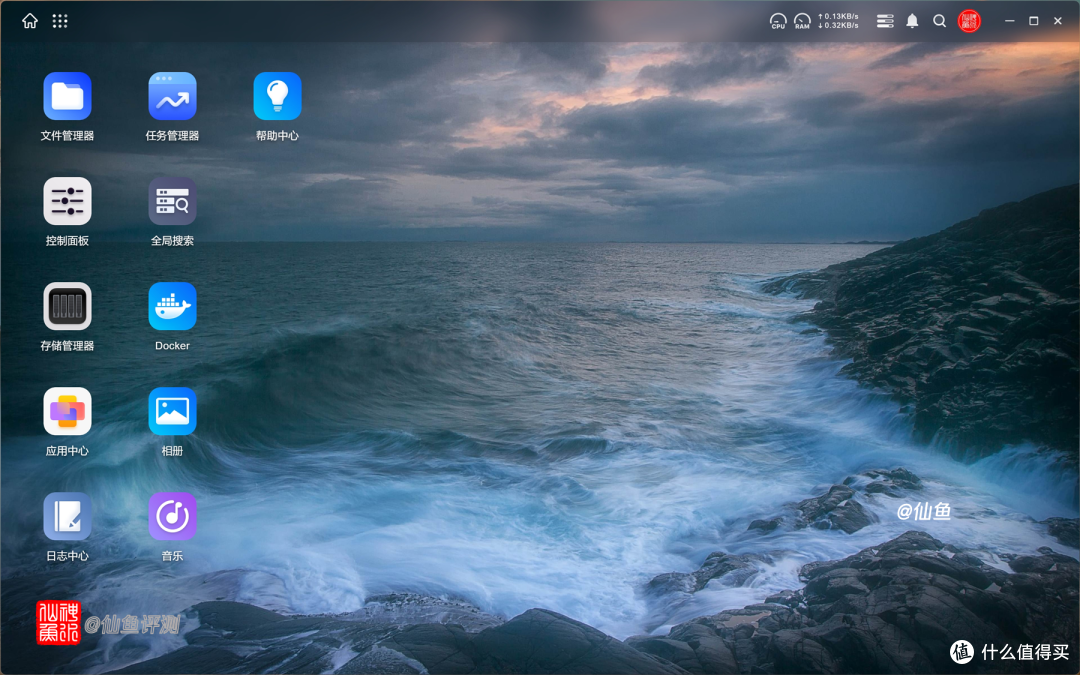Launch the 任务管理器 task manager
The height and width of the screenshot is (675, 1080).
[172, 97]
